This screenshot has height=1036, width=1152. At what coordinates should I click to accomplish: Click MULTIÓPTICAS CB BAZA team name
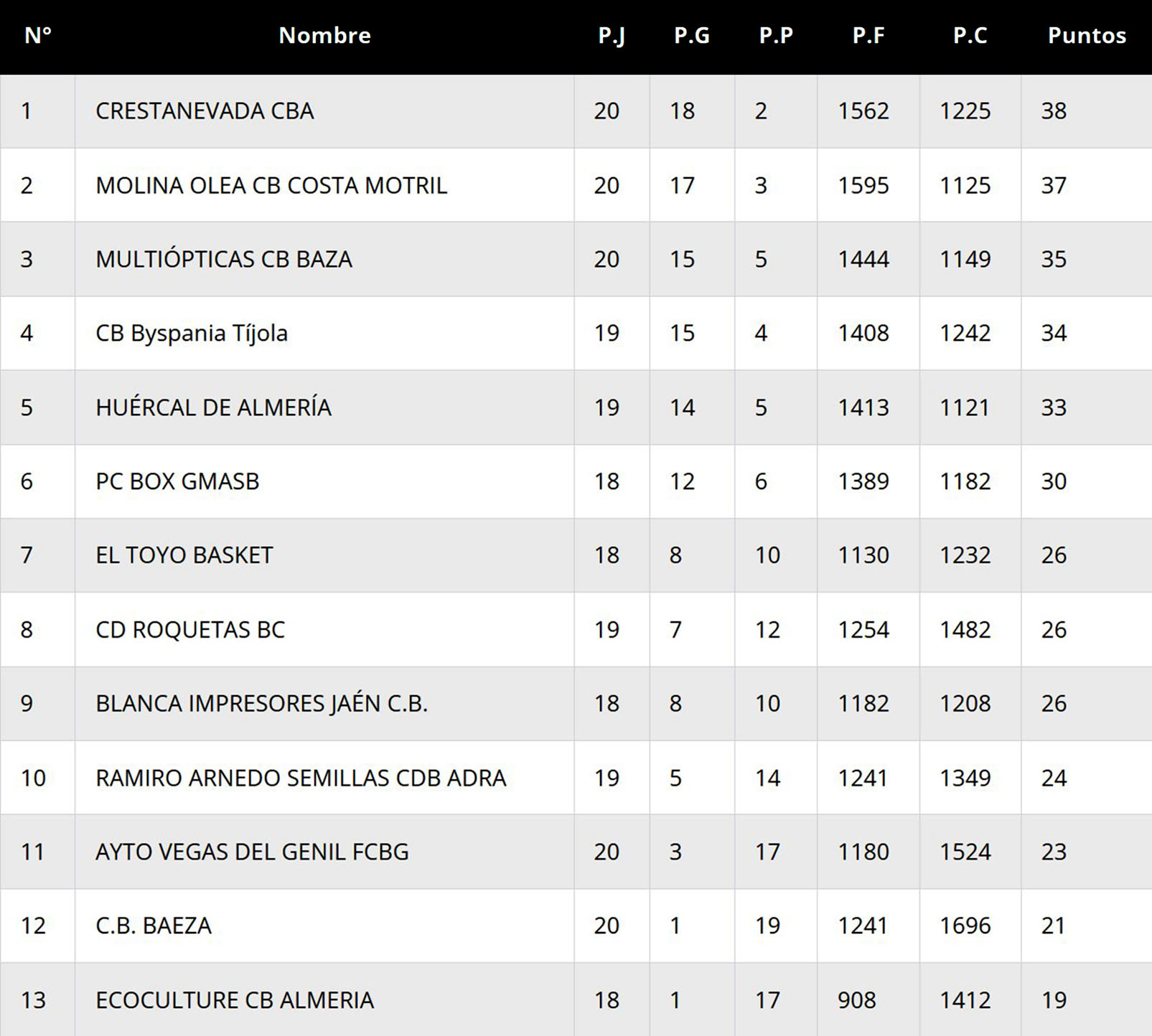224,259
